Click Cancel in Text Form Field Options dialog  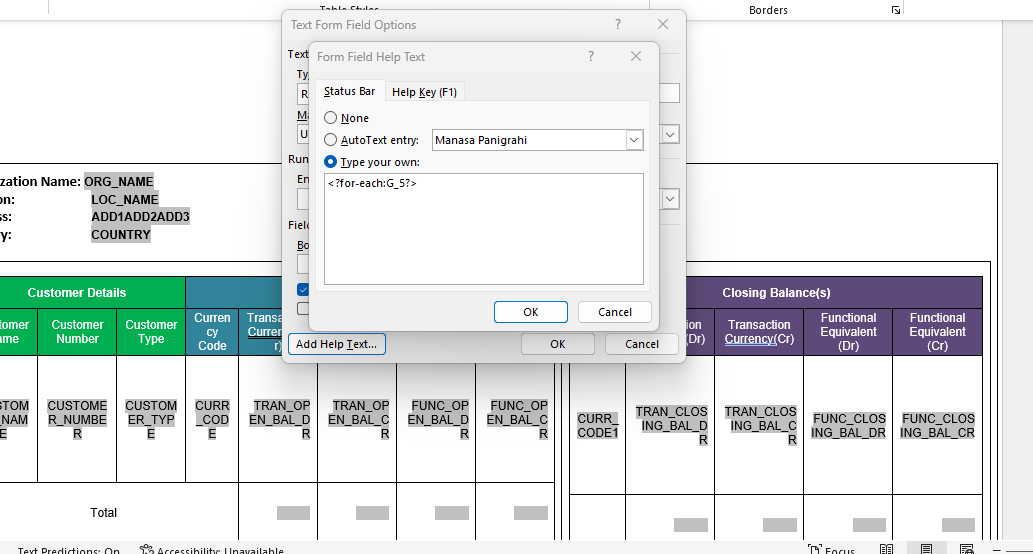coord(642,344)
